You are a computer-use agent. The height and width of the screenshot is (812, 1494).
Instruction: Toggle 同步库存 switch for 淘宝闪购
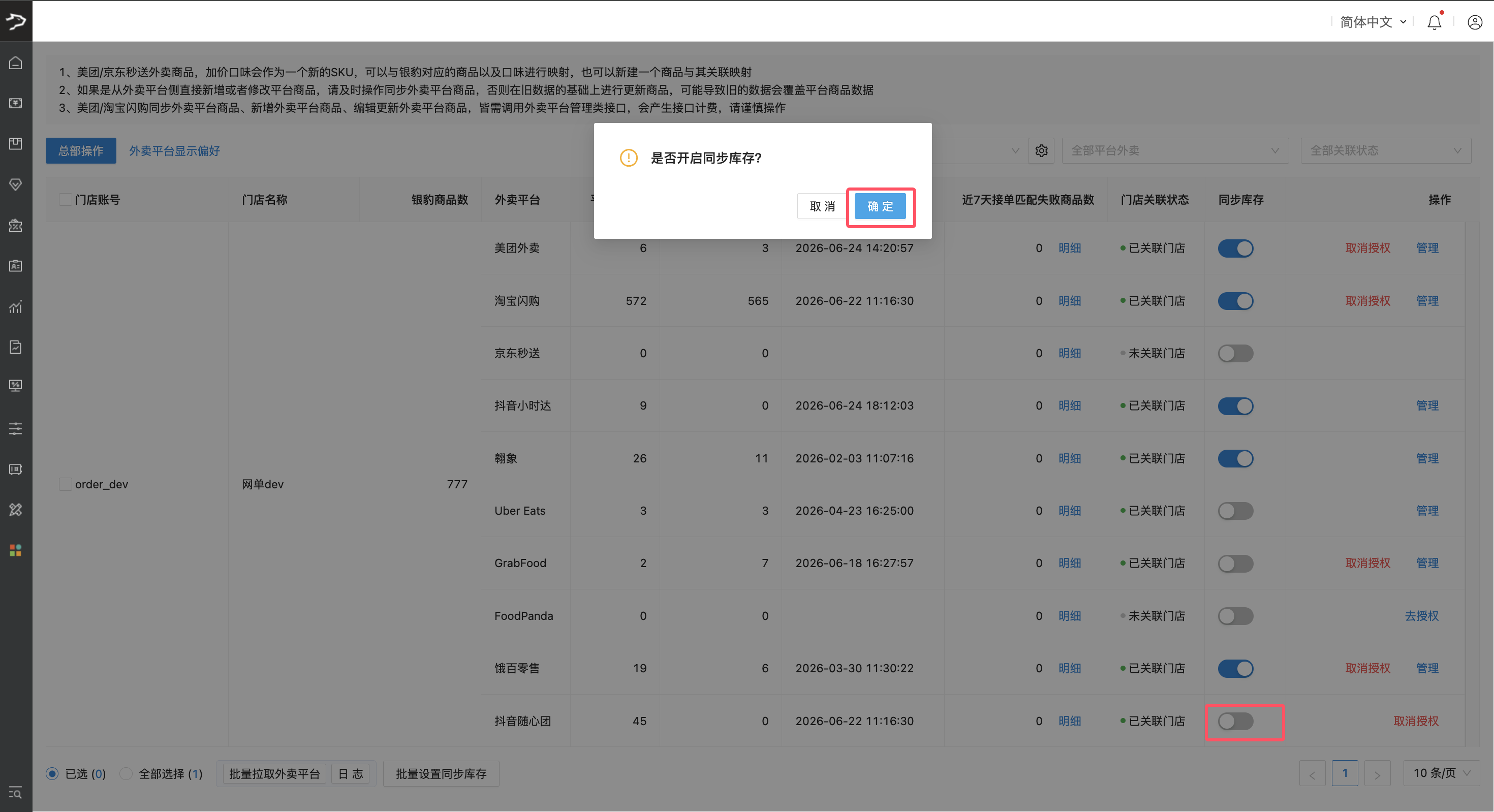[1235, 301]
